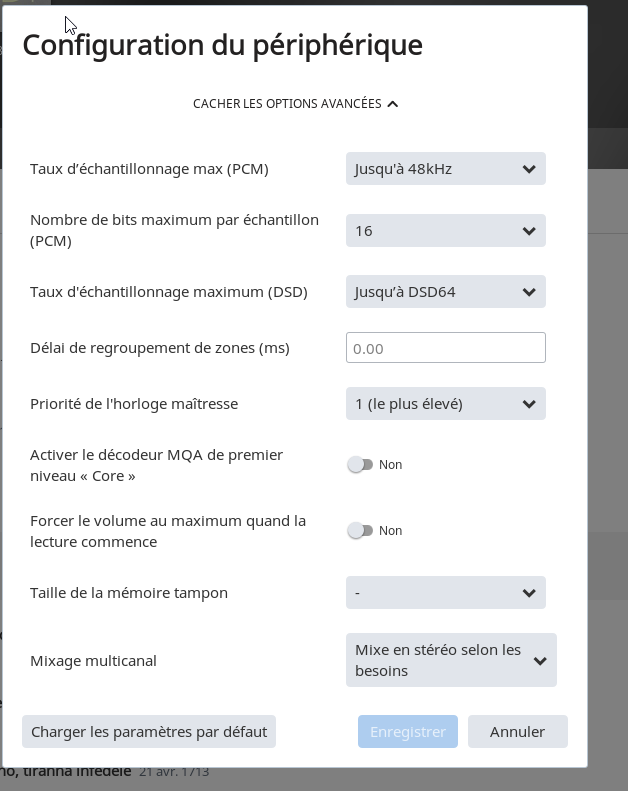This screenshot has height=791, width=628.
Task: Open the master clock priority dropdown
Action: pos(445,404)
